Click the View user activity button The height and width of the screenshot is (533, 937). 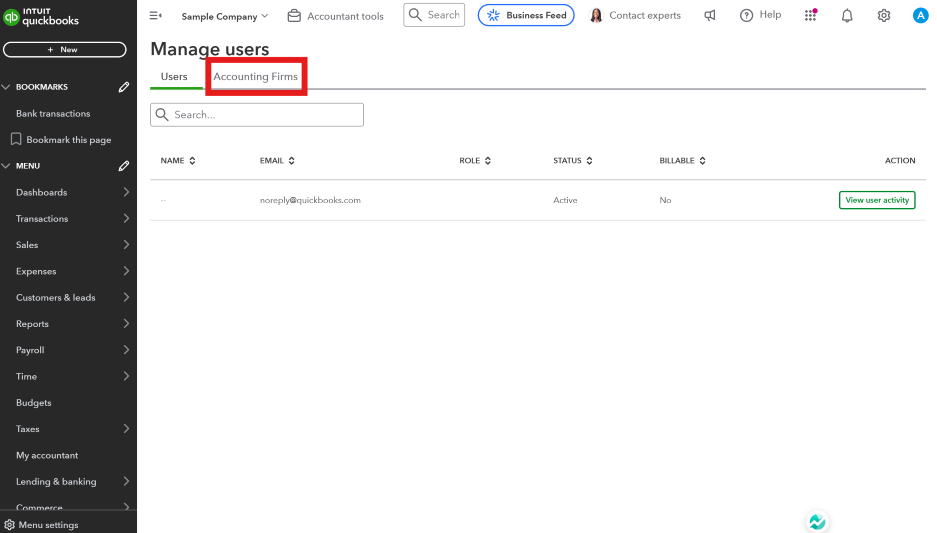tap(877, 200)
